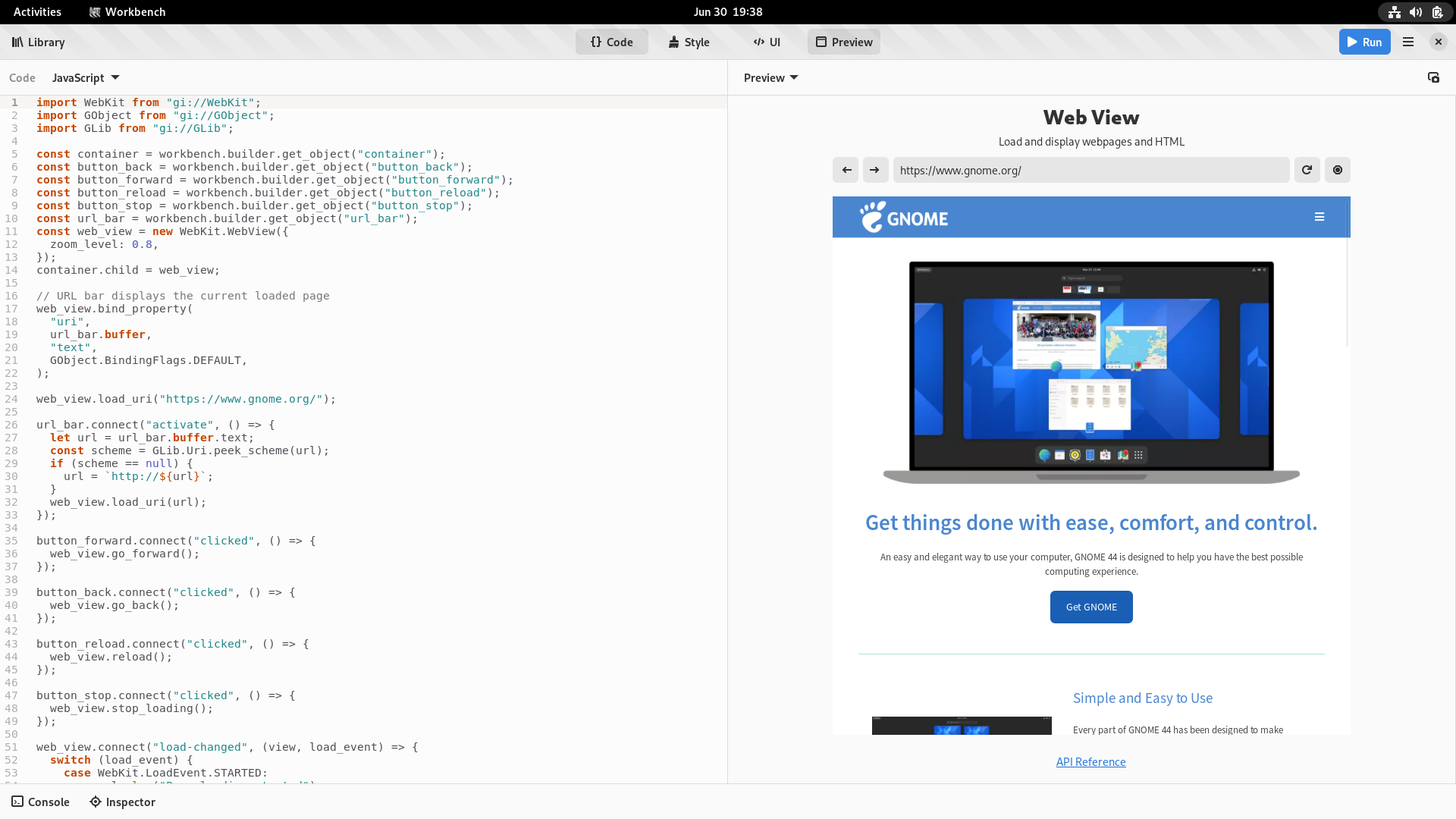Switch to the Console panel

[40, 801]
